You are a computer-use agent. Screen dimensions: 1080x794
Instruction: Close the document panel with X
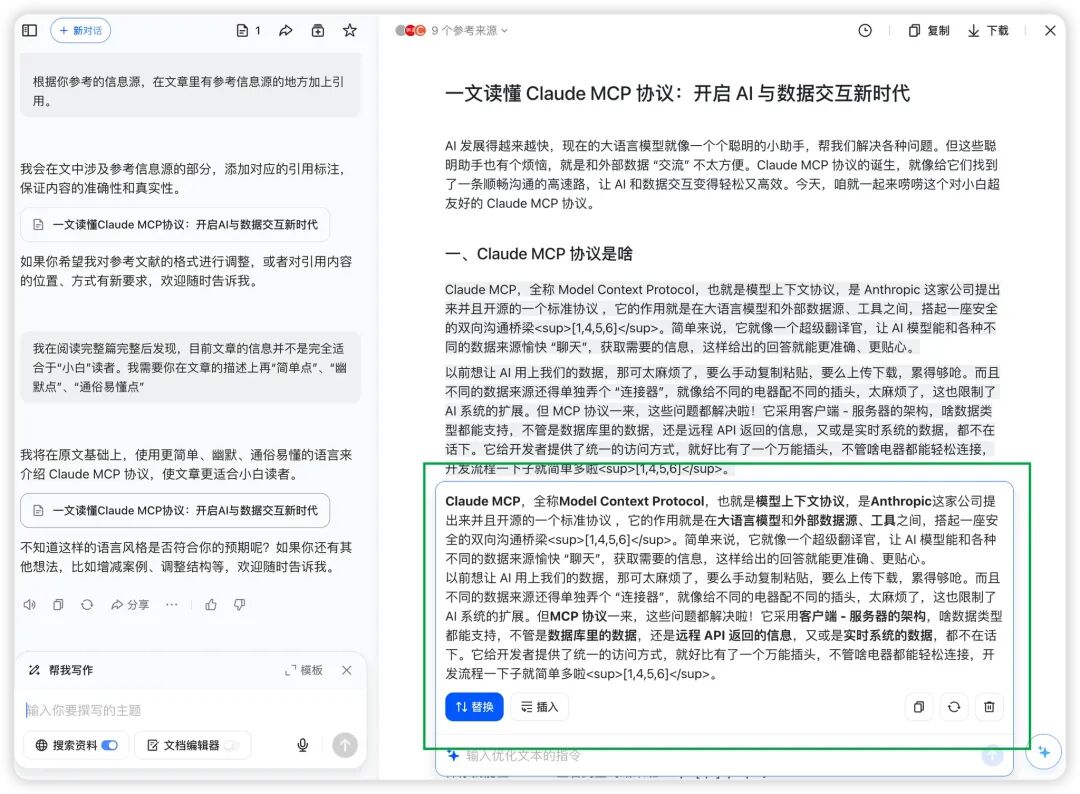coord(1050,30)
